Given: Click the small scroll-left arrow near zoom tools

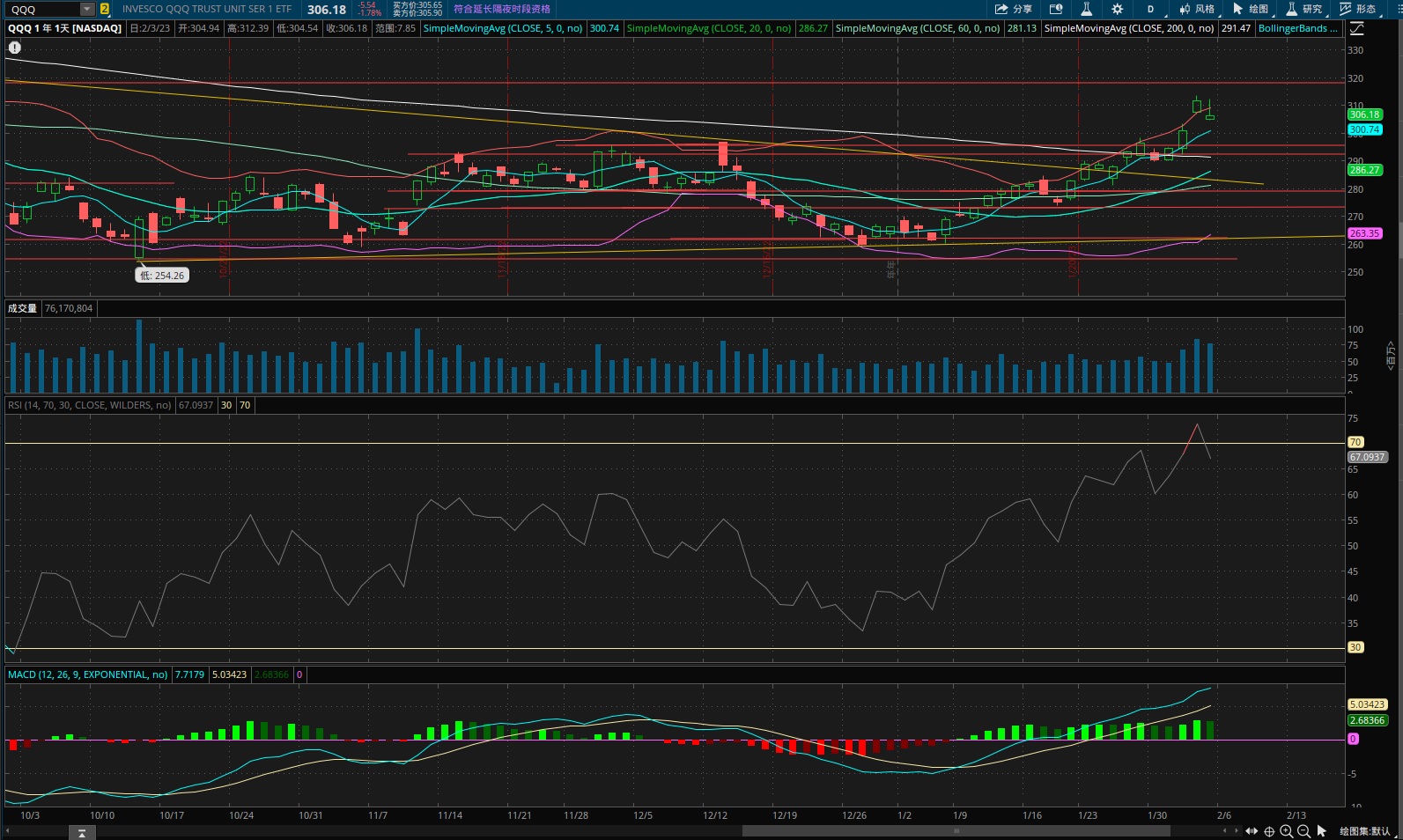Looking at the screenshot, I should coord(1225,831).
